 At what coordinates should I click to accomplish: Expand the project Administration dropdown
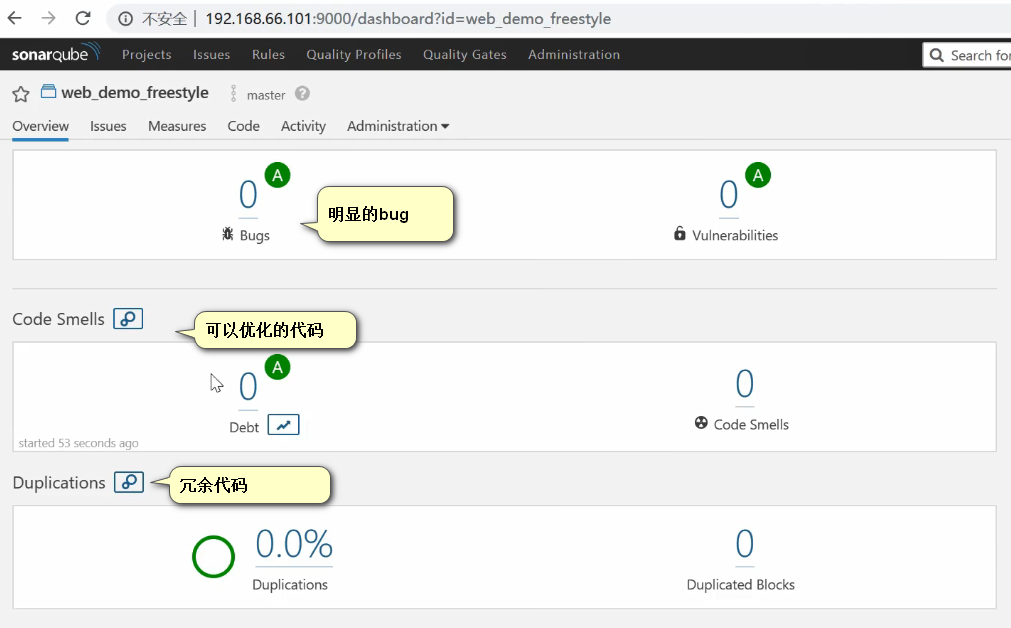pos(398,126)
